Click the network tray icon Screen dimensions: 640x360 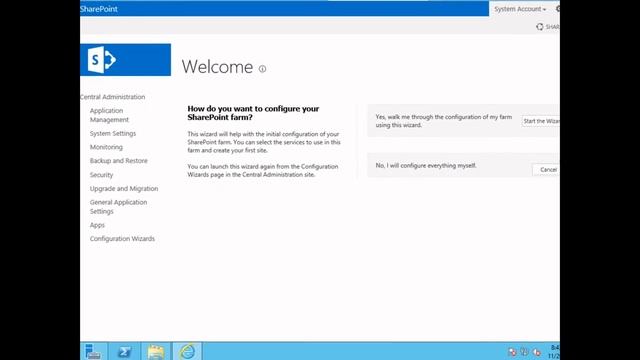pyautogui.click(x=524, y=352)
